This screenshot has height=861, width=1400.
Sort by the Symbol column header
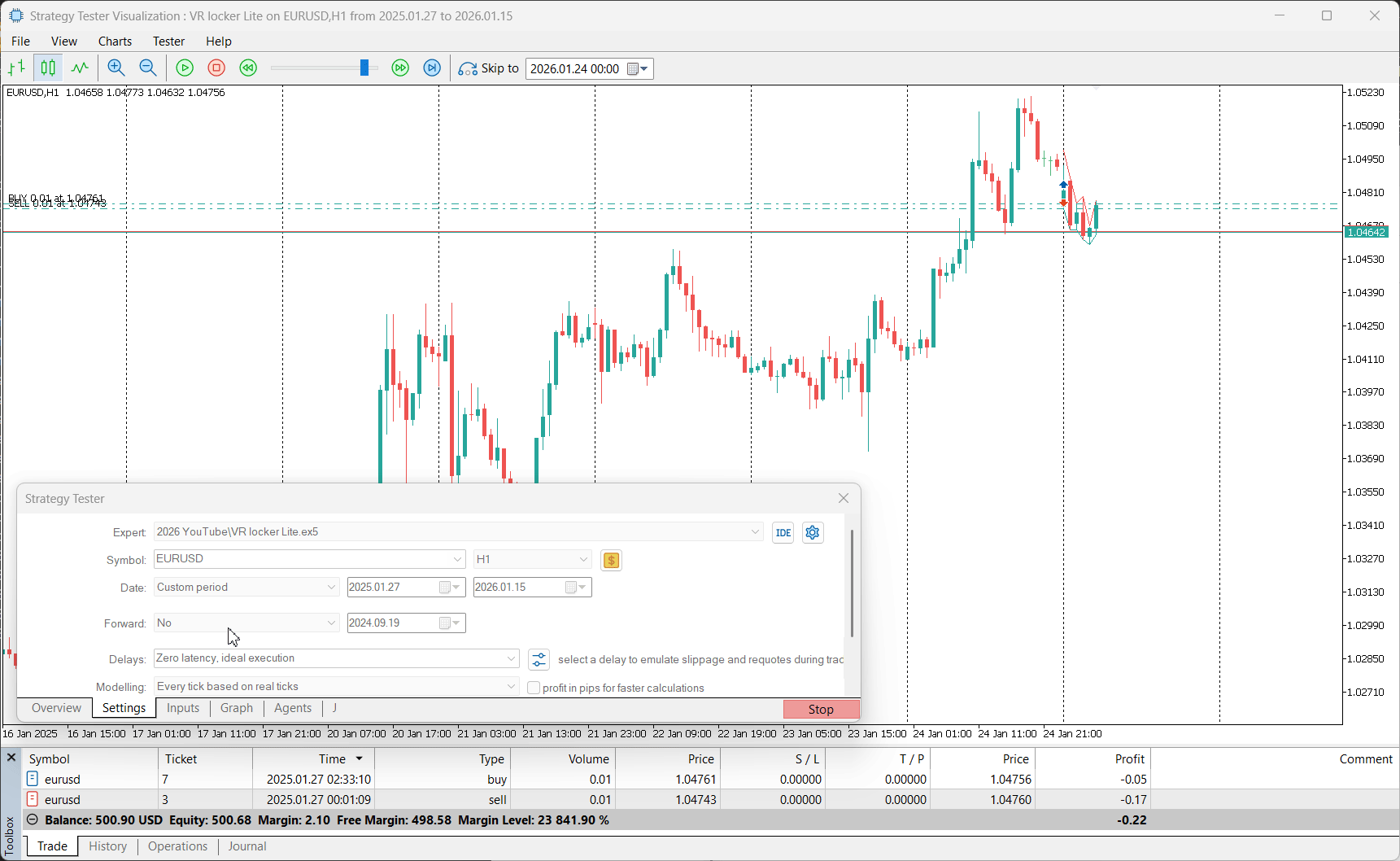[89, 758]
